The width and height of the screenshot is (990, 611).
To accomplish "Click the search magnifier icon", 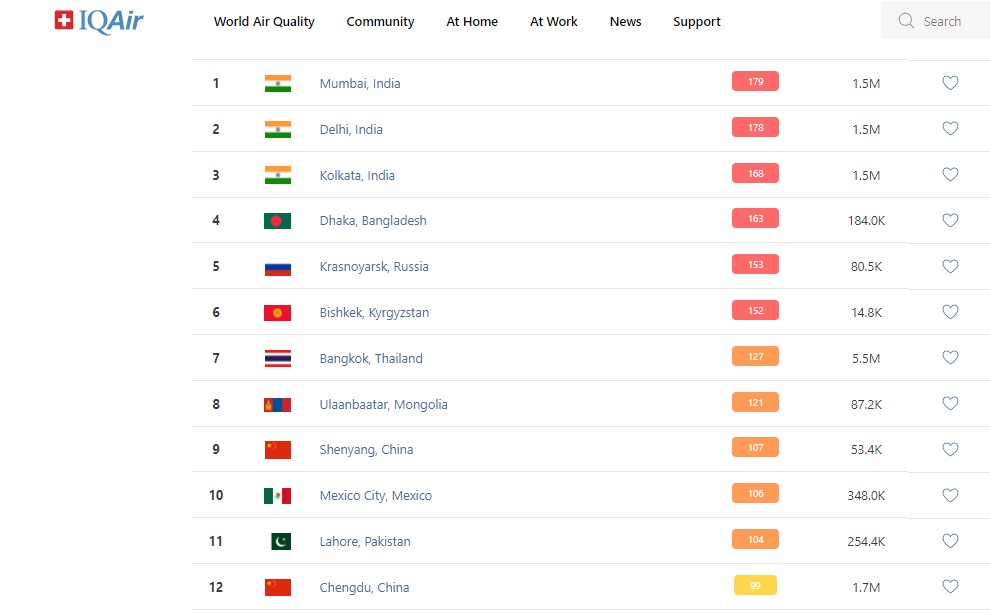I will click(906, 21).
